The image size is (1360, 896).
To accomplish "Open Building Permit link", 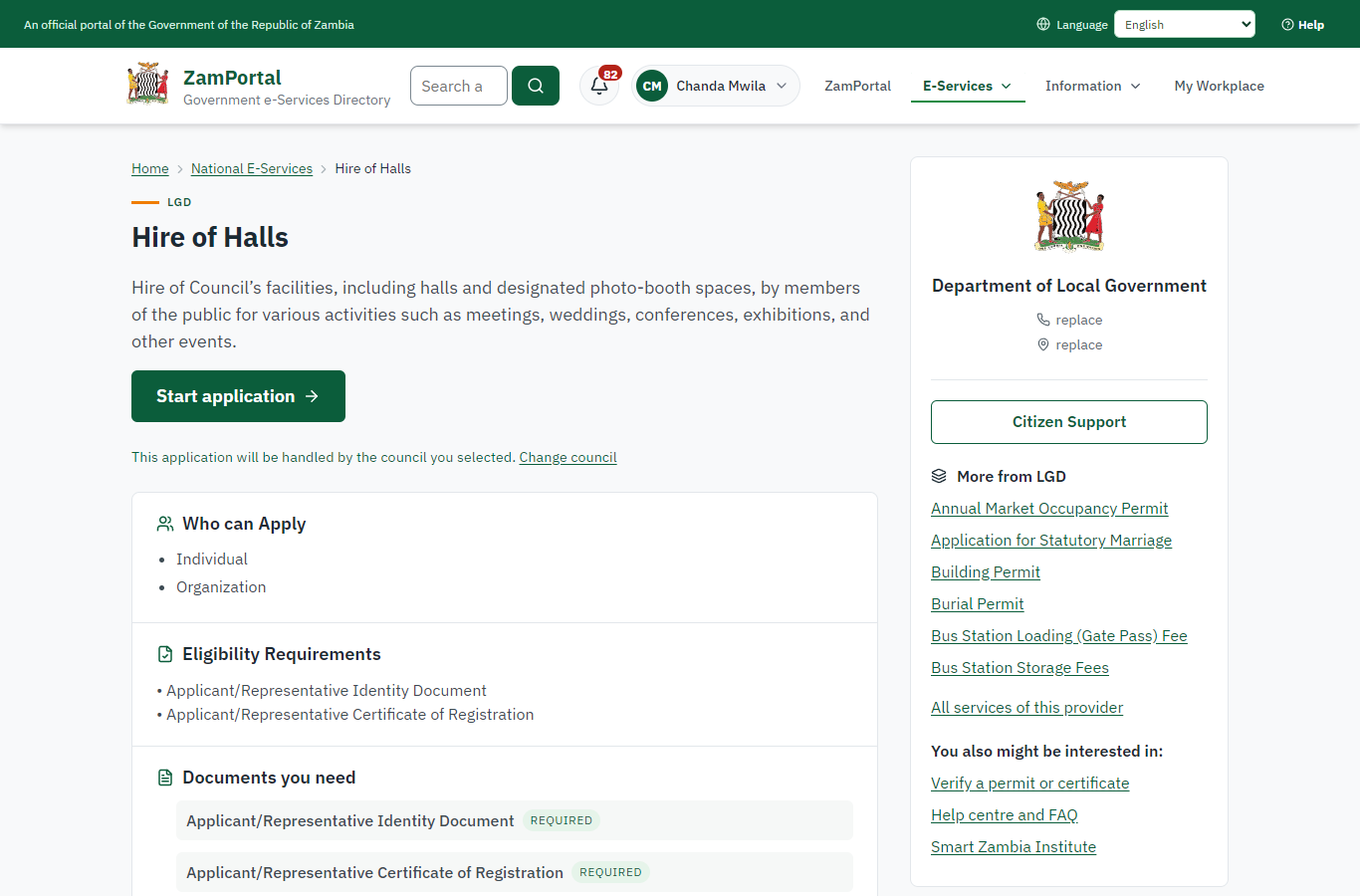I will pos(986,572).
